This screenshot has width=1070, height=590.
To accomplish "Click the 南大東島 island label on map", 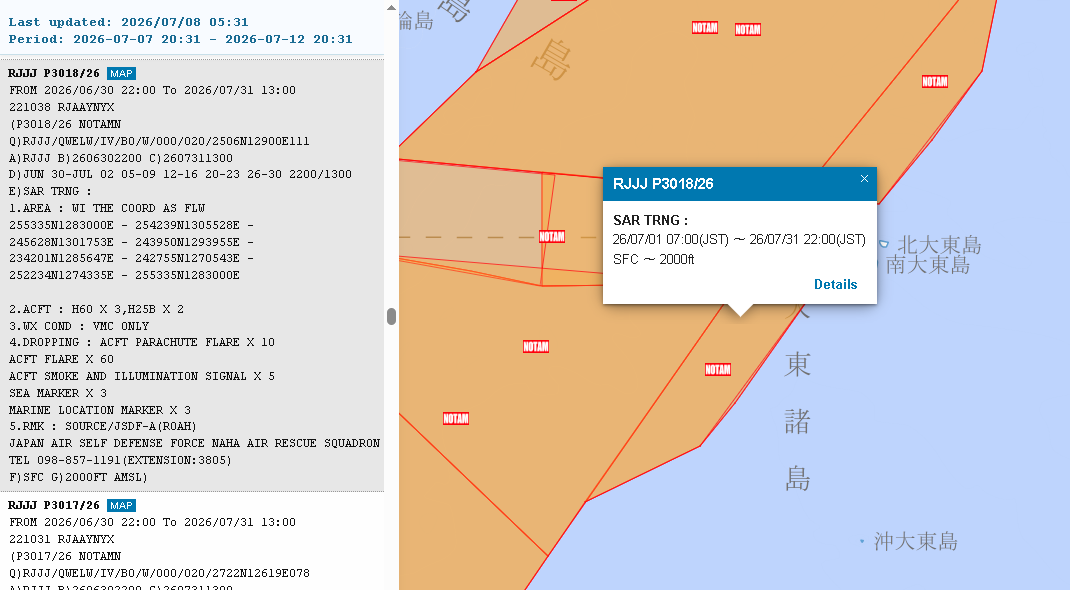I will tap(928, 265).
